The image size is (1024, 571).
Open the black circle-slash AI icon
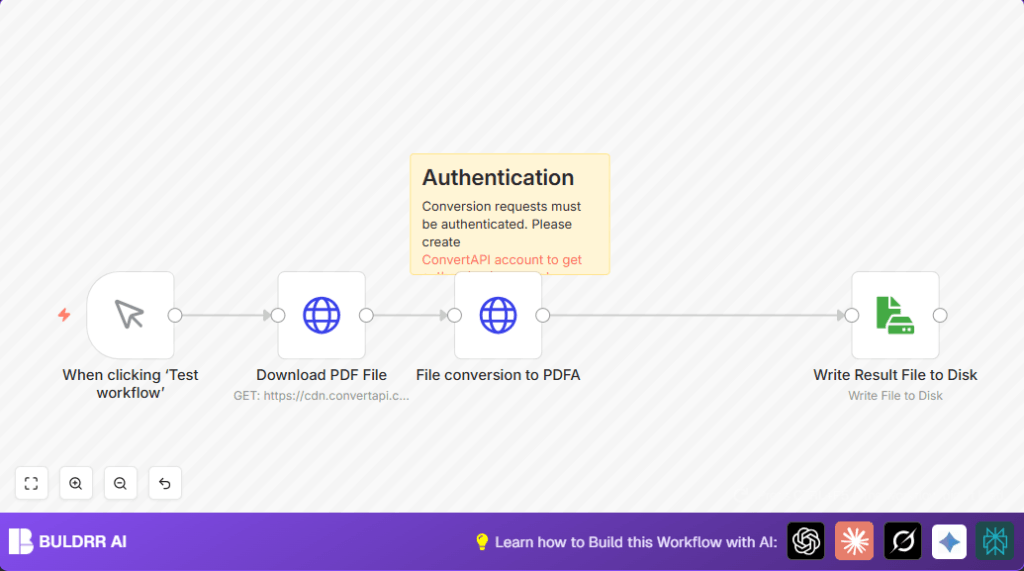point(903,541)
